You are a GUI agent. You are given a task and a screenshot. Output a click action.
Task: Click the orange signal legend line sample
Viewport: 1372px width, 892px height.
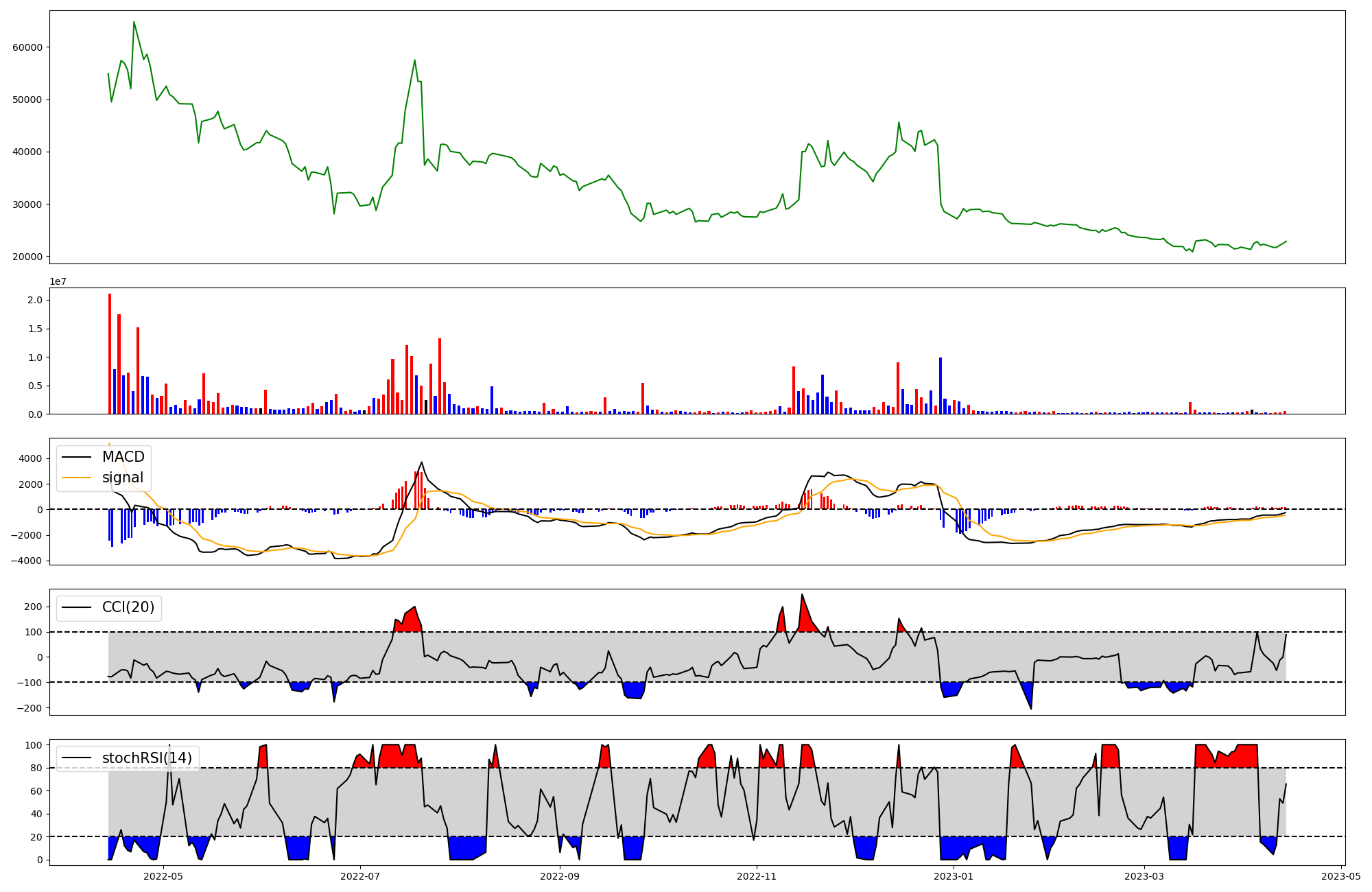click(76, 478)
